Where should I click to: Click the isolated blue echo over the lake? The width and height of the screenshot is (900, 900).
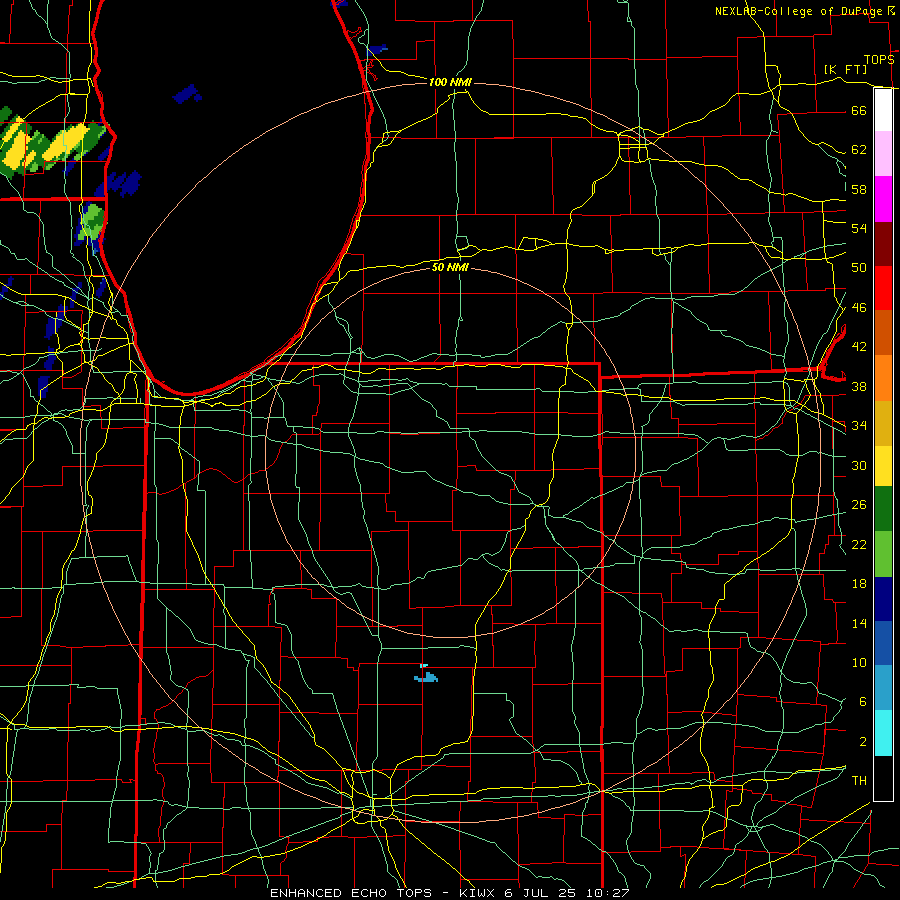point(188,94)
